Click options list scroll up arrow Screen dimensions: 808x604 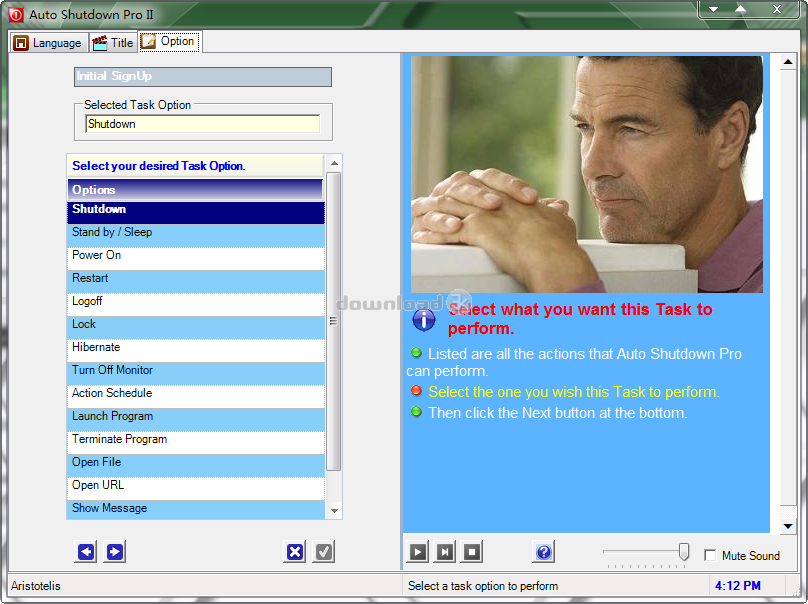(334, 163)
